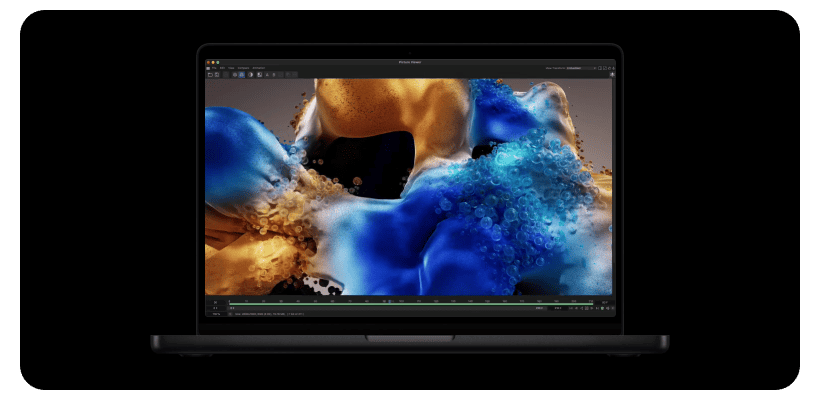Viewport: 820px width, 400px height.
Task: Click the Set as A compare icon
Action: [x=269, y=74]
